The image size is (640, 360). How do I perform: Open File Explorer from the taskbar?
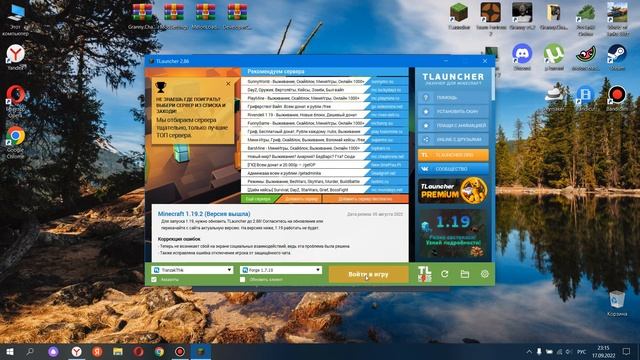point(118,351)
